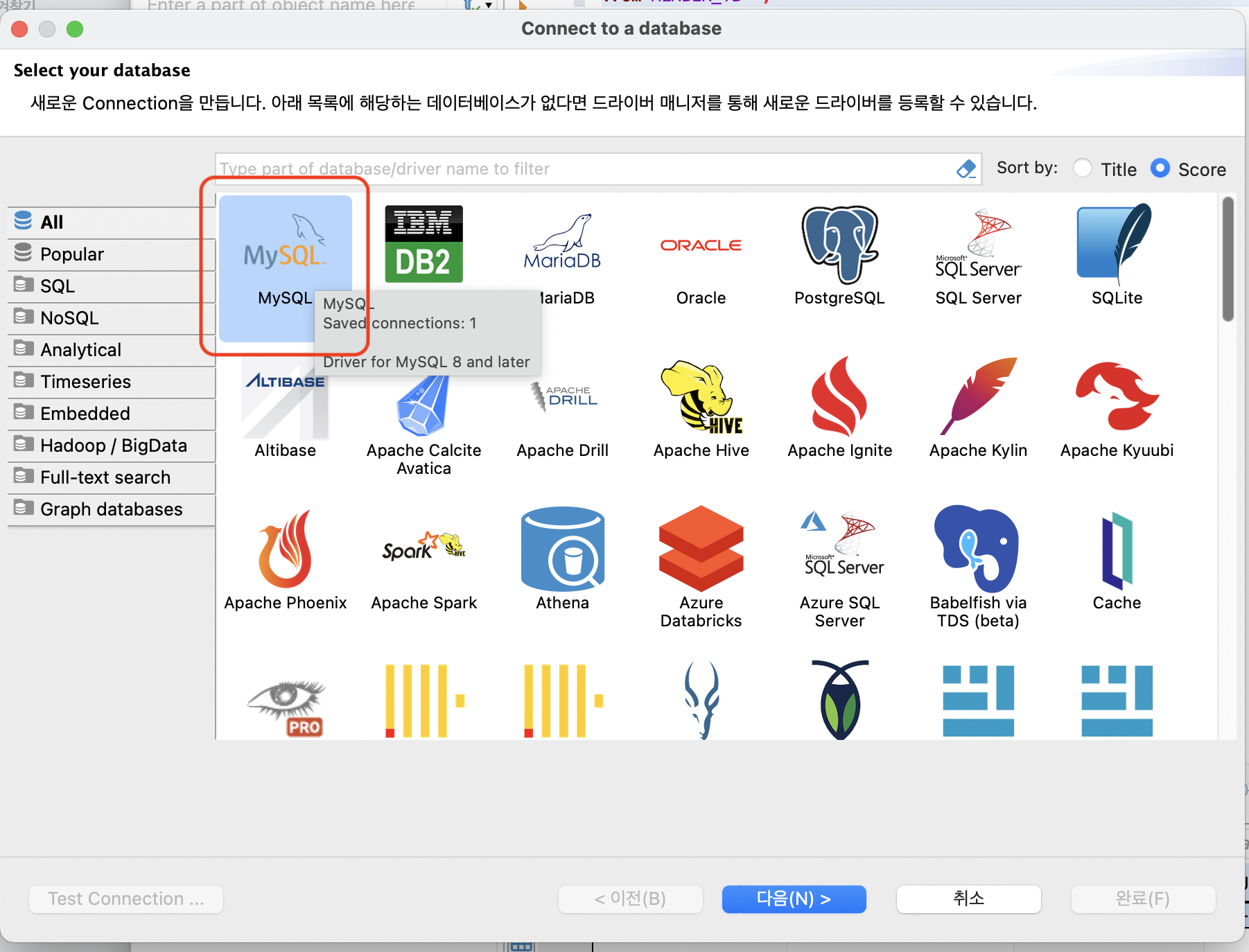Select the Apache Hive bee icon

(x=701, y=397)
